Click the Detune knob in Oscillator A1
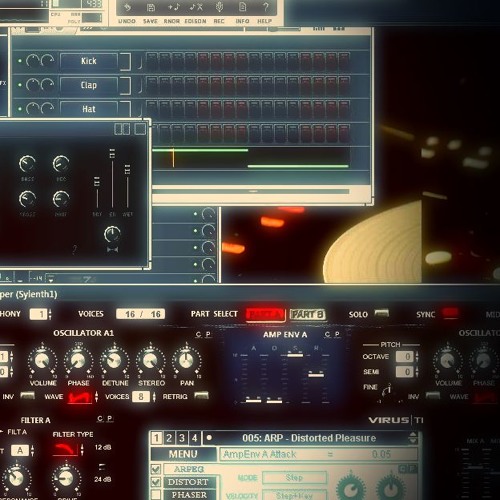The width and height of the screenshot is (500, 500). [114, 361]
